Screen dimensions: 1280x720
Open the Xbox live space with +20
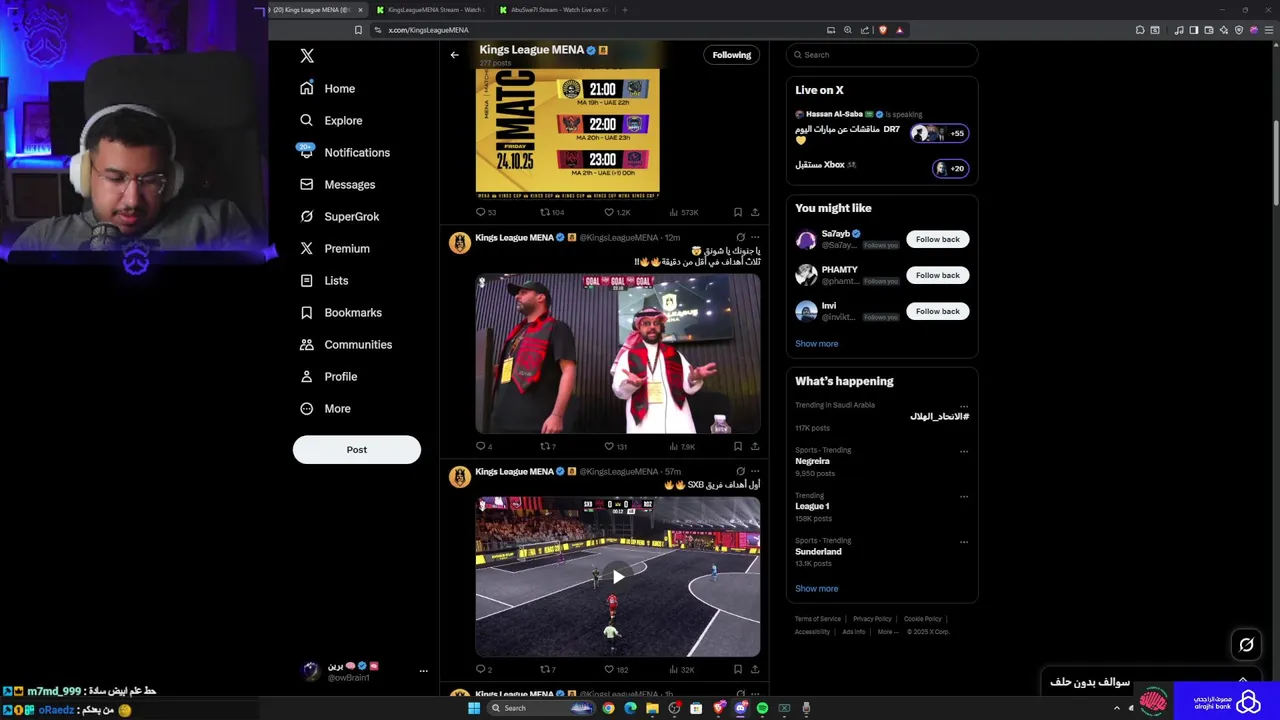point(882,167)
